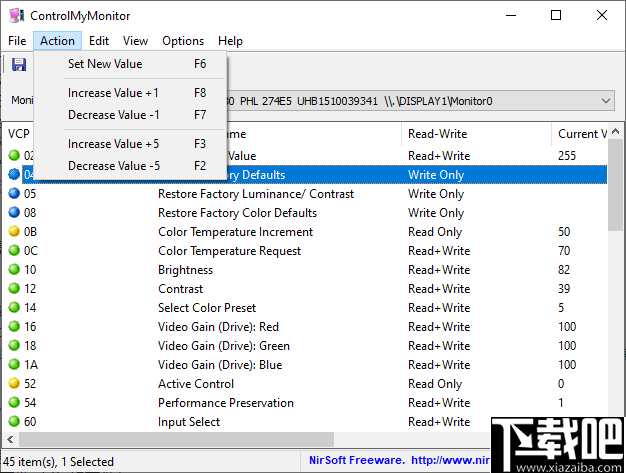Click green ball icon for Video Gain Red
This screenshot has height=473, width=626.
(14, 327)
